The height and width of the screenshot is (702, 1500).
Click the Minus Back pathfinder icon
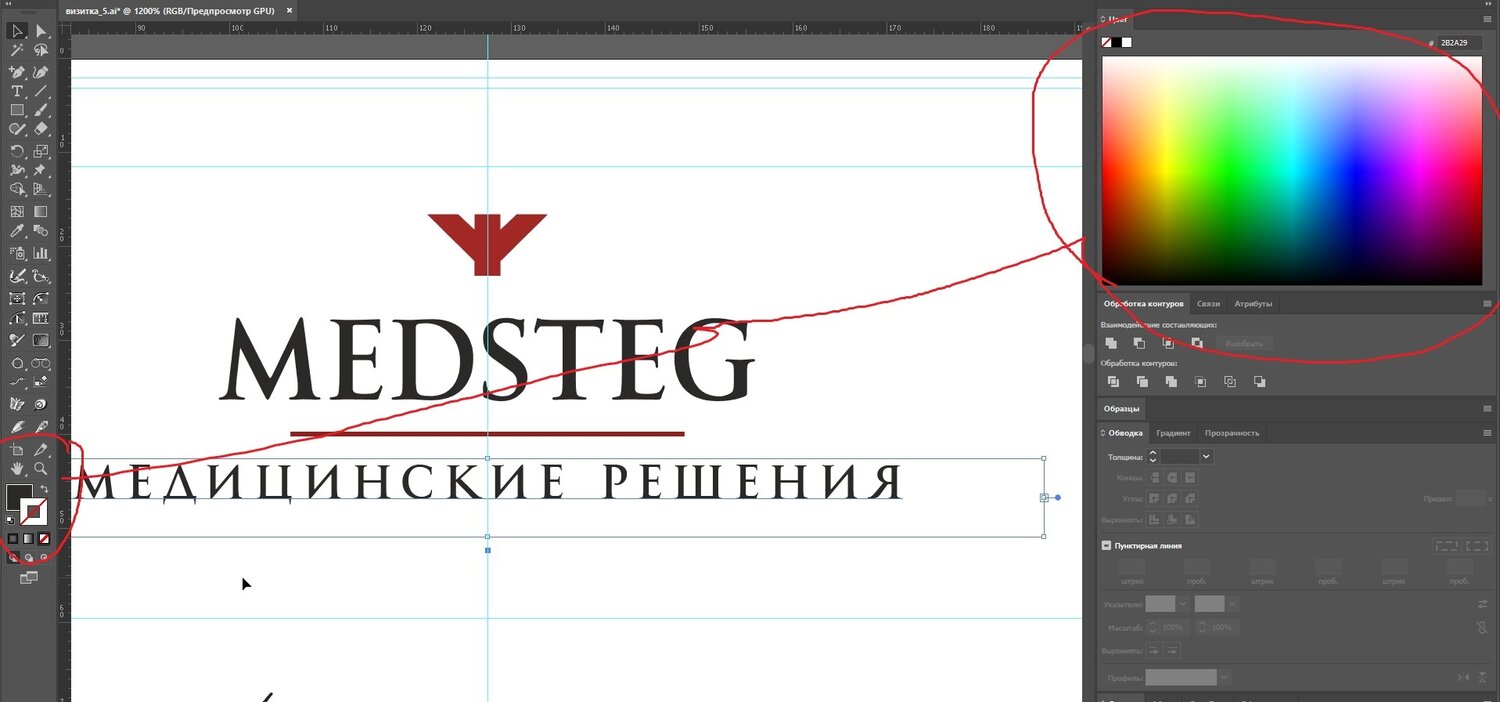pos(1259,382)
